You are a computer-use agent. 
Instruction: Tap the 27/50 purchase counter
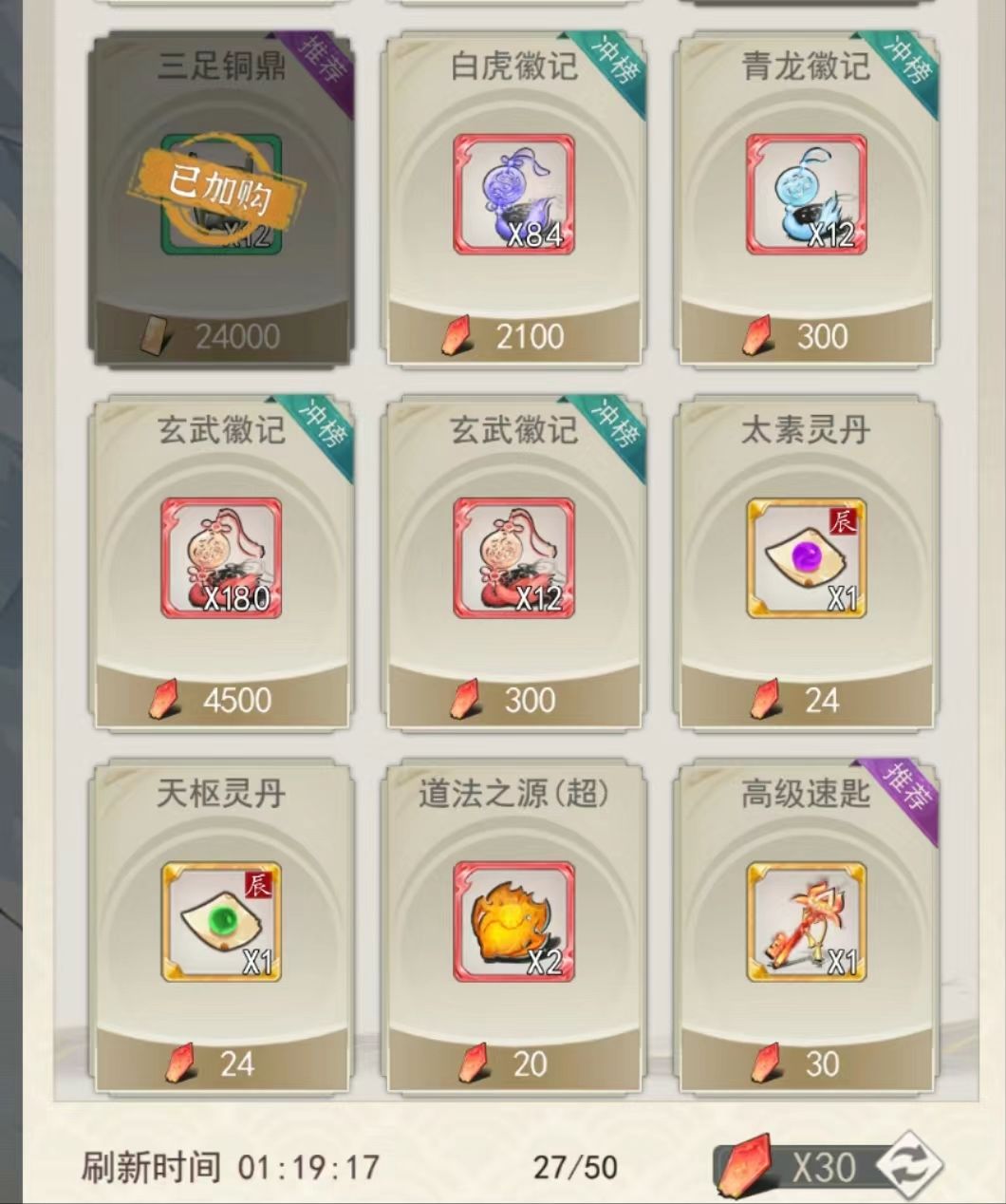point(575,1167)
